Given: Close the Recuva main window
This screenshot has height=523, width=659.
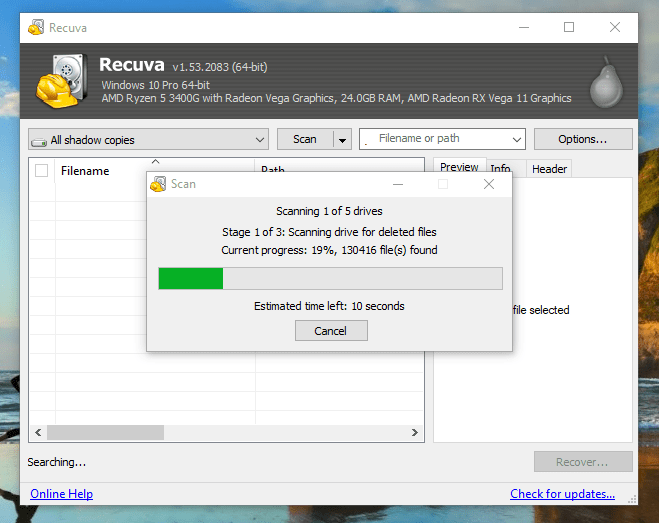Looking at the screenshot, I should pyautogui.click(x=615, y=27).
